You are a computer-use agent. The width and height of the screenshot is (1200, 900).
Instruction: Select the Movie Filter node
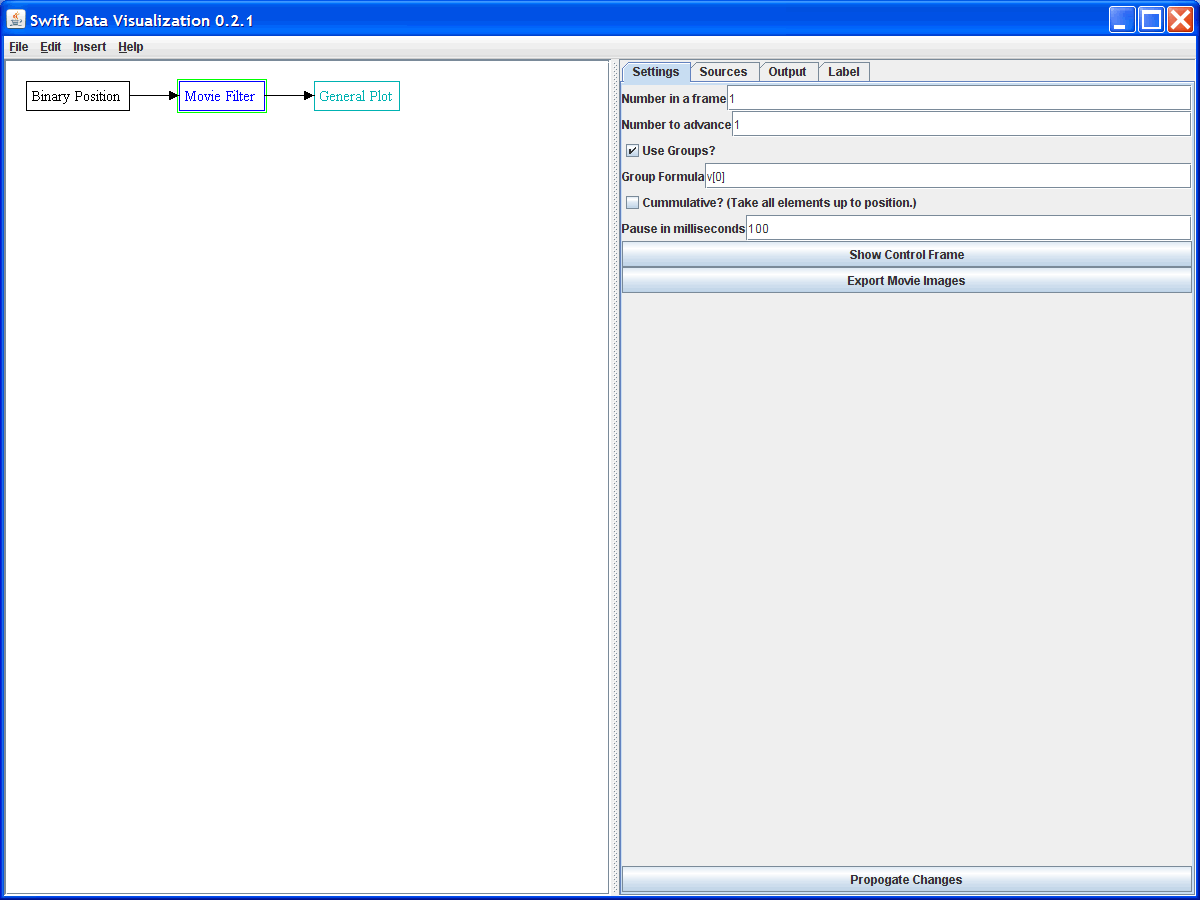click(x=221, y=96)
